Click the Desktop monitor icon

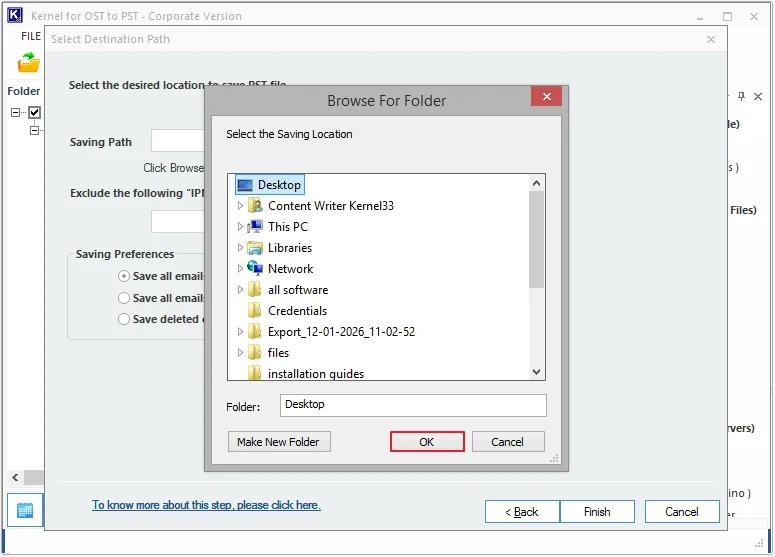(245, 185)
